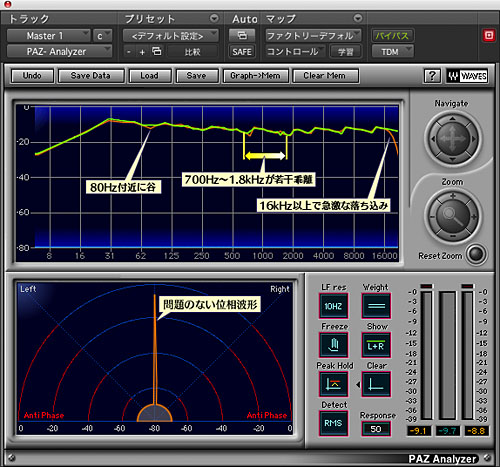Open the マップ menu arrow

coord(358,18)
